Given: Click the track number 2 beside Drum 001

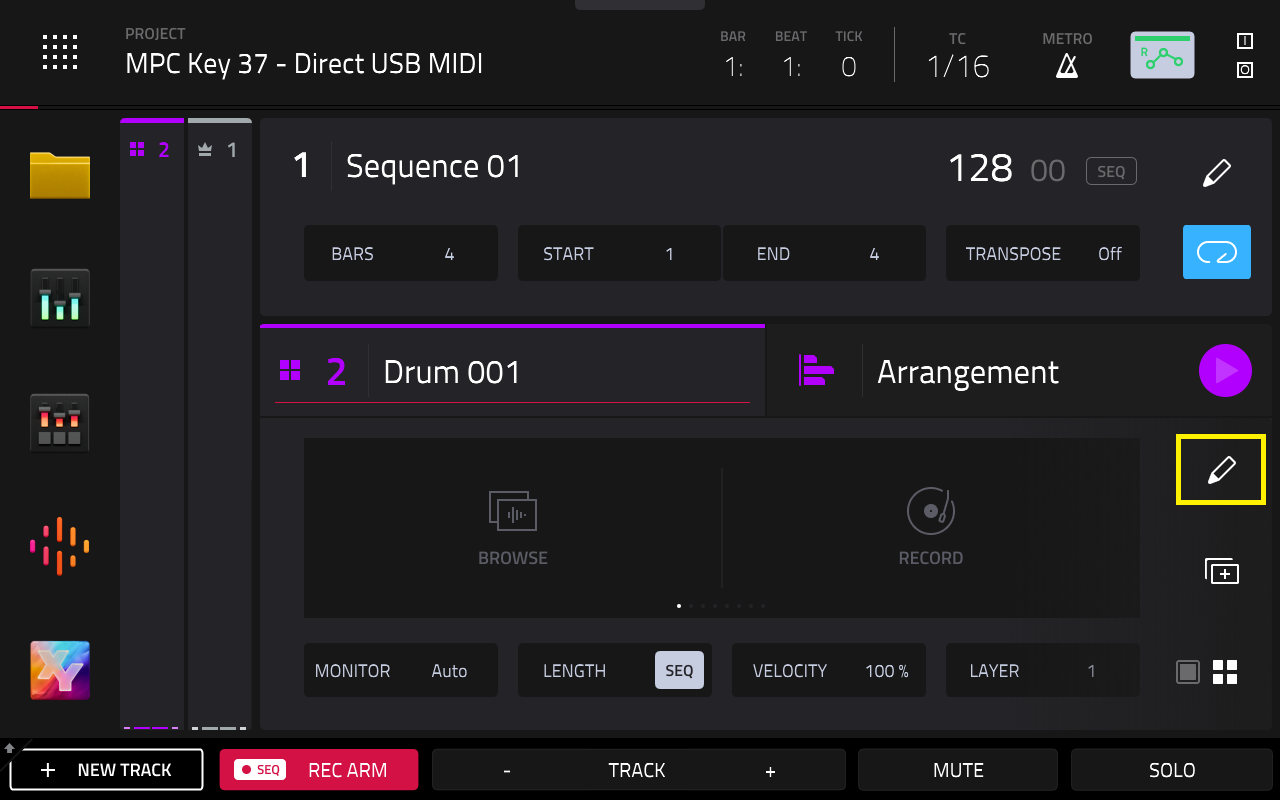Looking at the screenshot, I should 336,371.
